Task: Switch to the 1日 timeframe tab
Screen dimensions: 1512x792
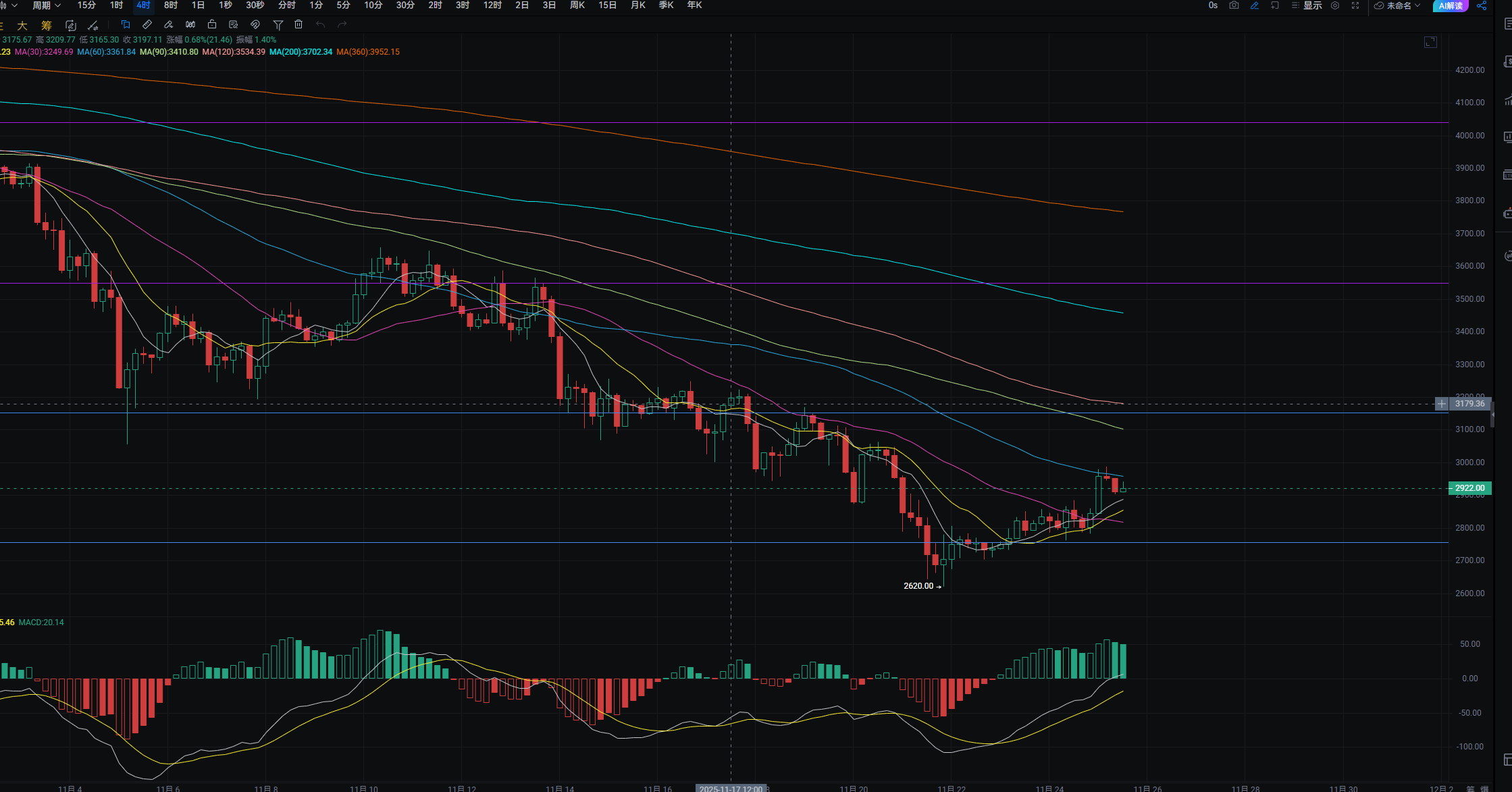Action: click(198, 5)
